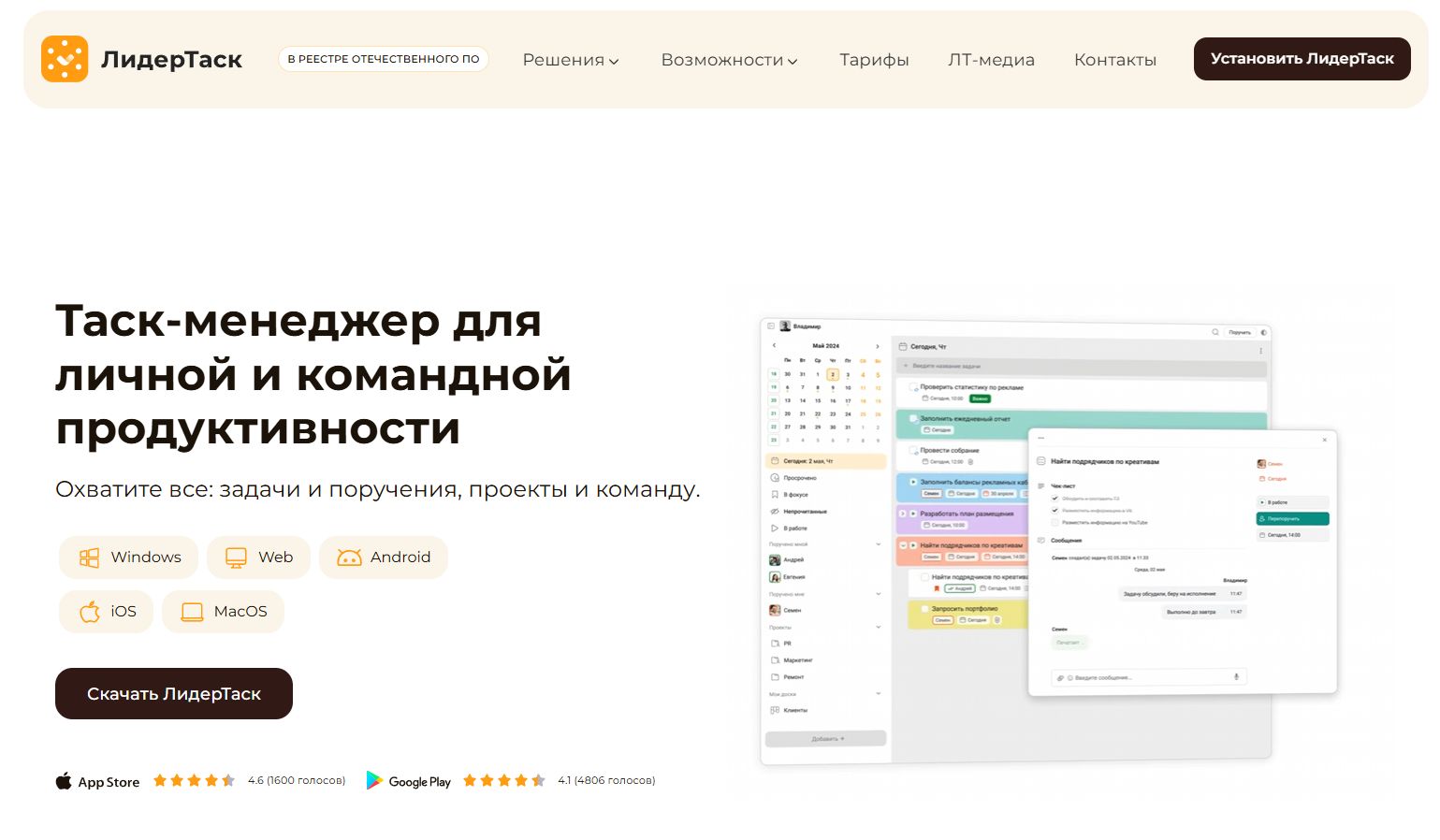Screen dimensions: 1440x840
Task: Choose the Android platform button
Action: point(384,558)
